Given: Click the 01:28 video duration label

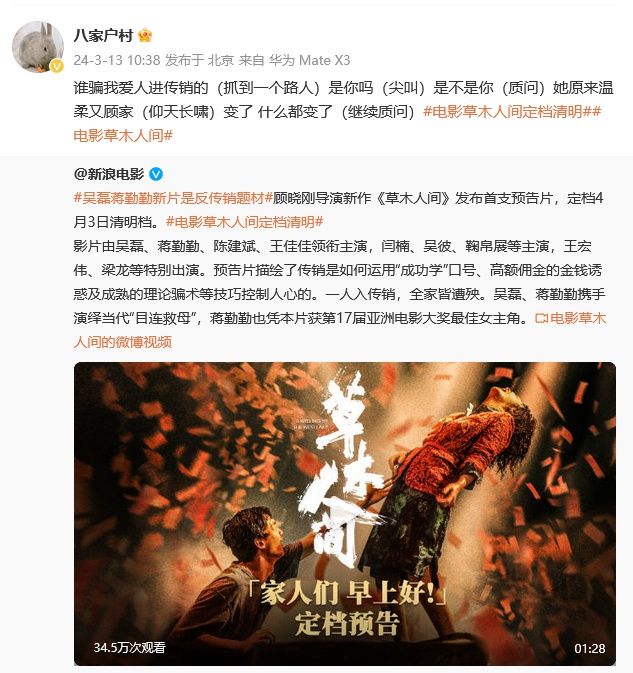Looking at the screenshot, I should click(590, 648).
